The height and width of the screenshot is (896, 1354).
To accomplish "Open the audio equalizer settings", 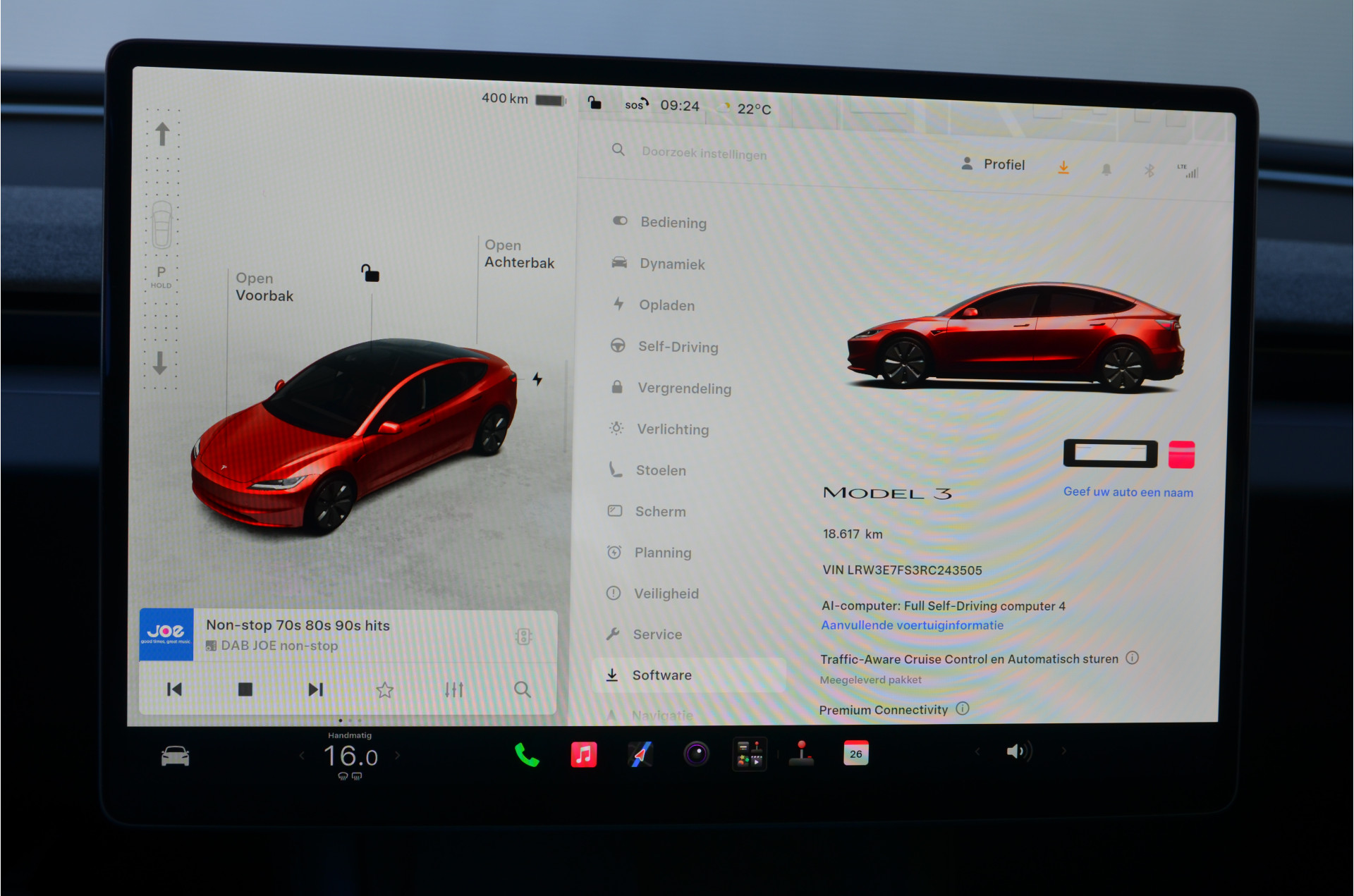I will pos(454,689).
